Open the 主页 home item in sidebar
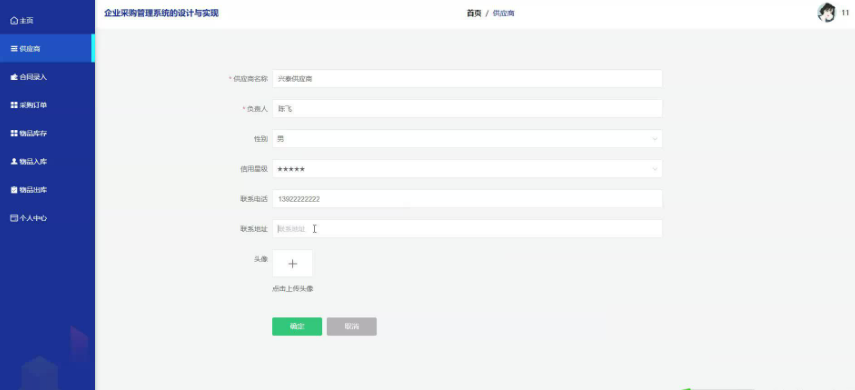This screenshot has height=390, width=855. click(47, 20)
